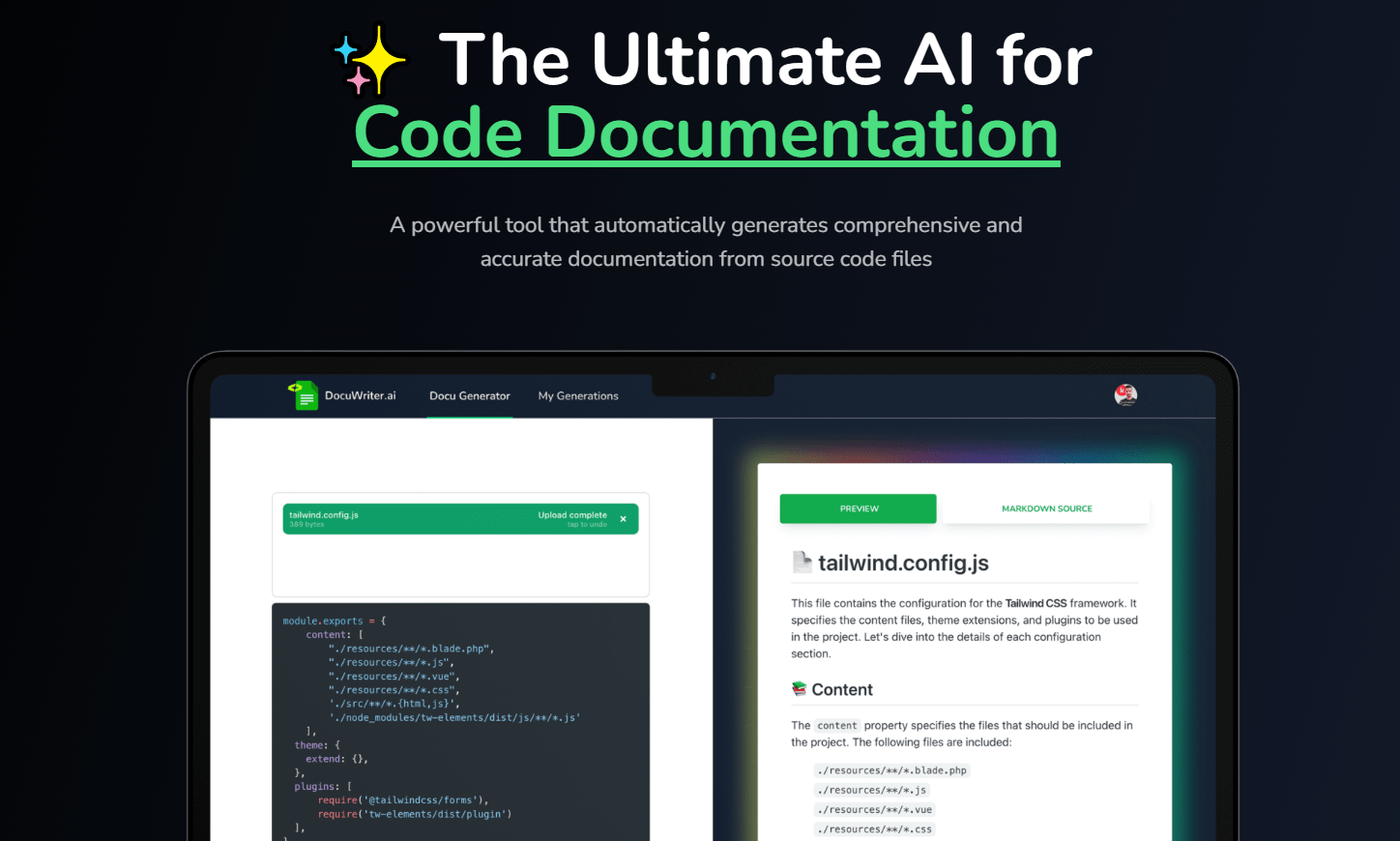Screen dimensions: 1400x841
Task: Click the 'tap to undo' hint text
Action: pos(587,525)
